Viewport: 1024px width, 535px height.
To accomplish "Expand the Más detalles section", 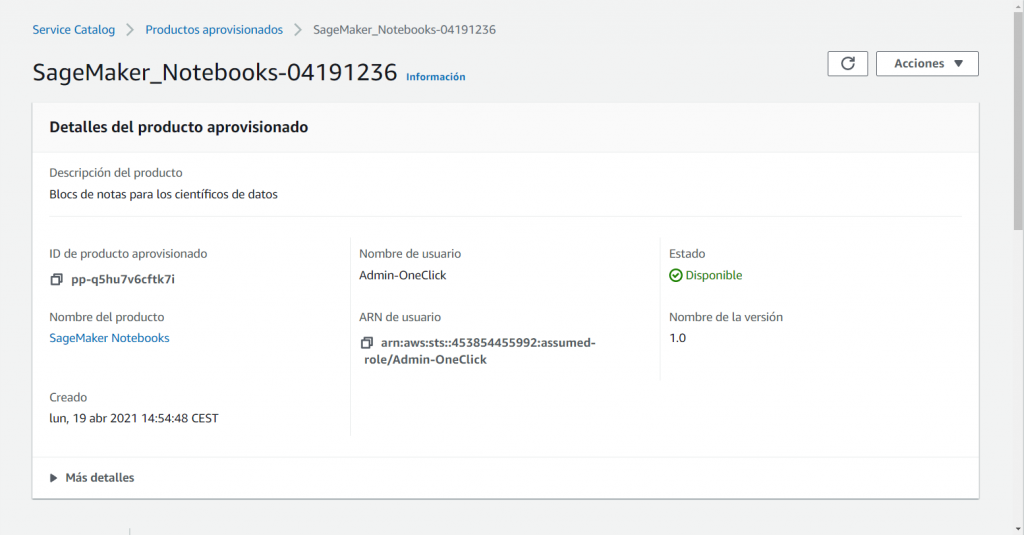I will [x=92, y=478].
